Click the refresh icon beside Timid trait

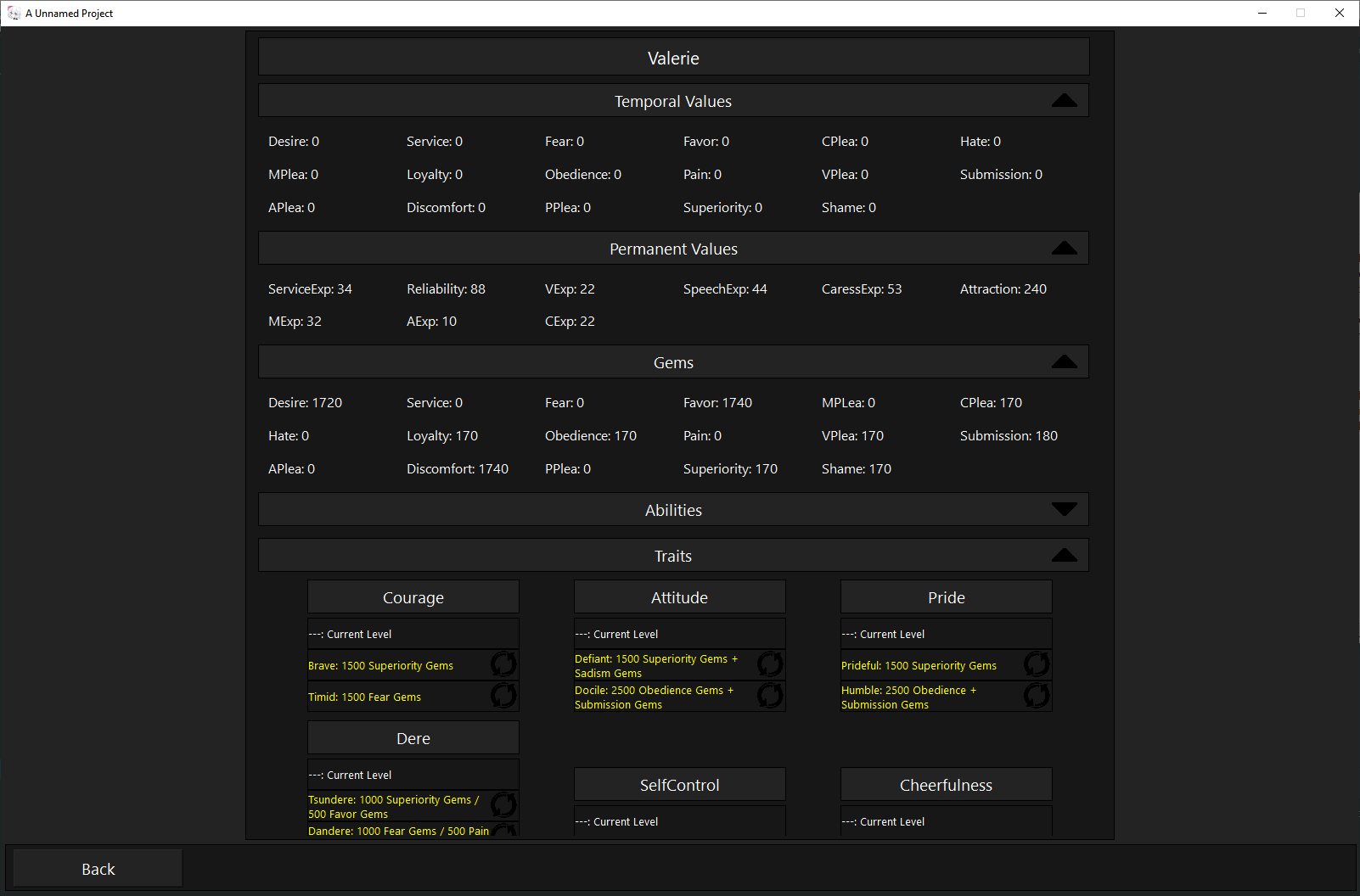(503, 696)
